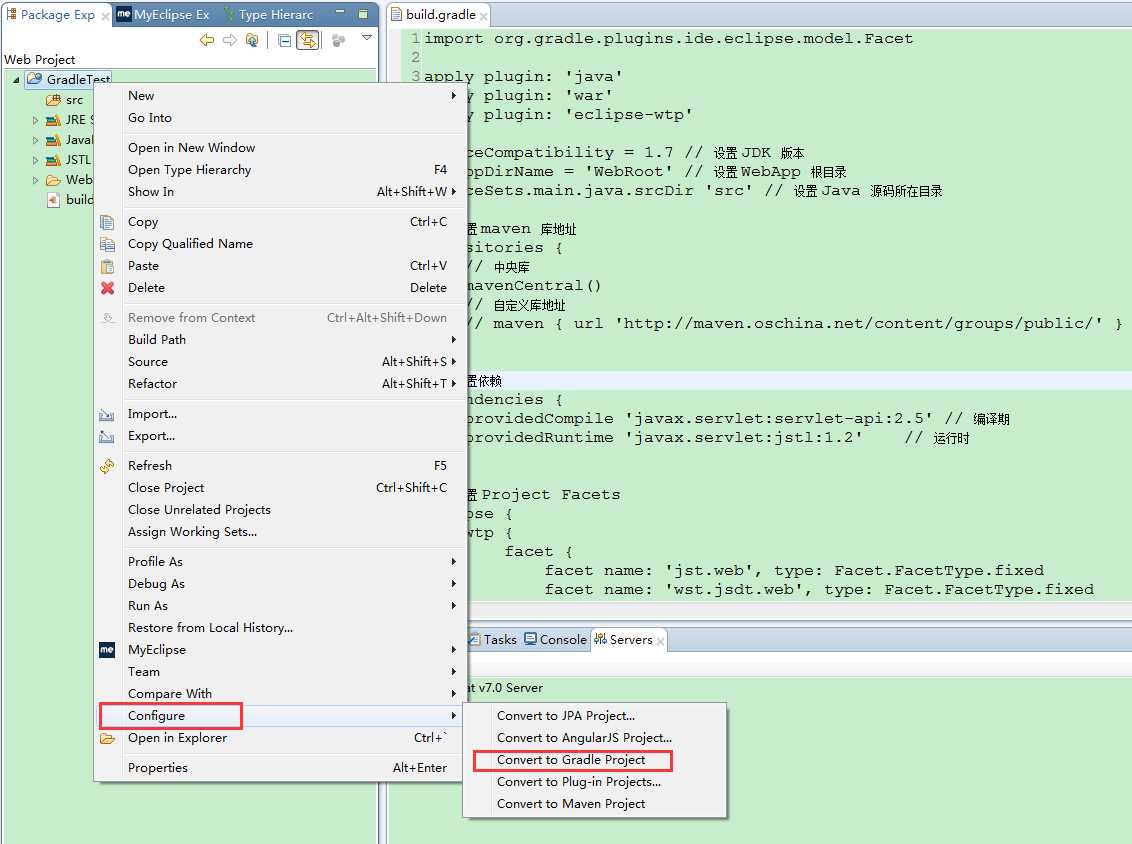Close the Servers view tab
This screenshot has width=1132, height=844.
[660, 641]
